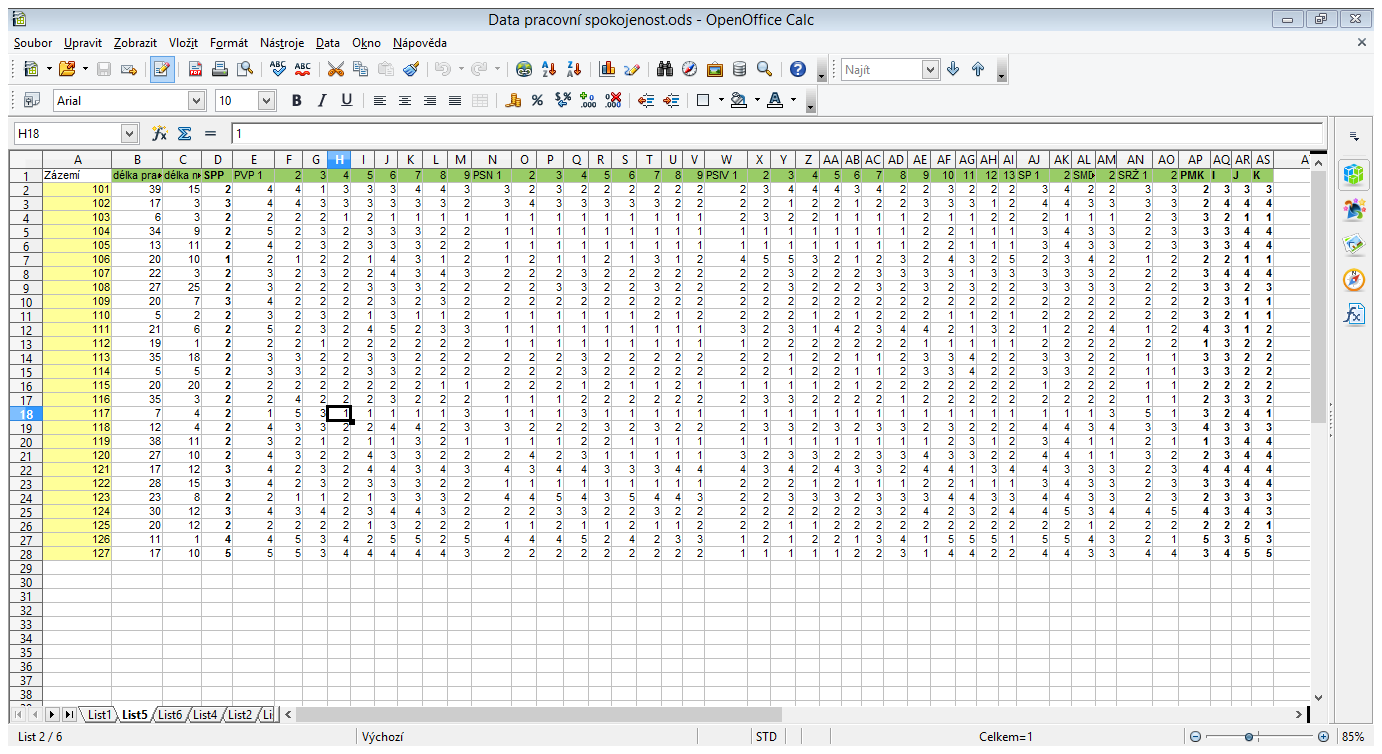Click the Show Draw Functions icon
This screenshot has width=1382, height=754.
632,69
